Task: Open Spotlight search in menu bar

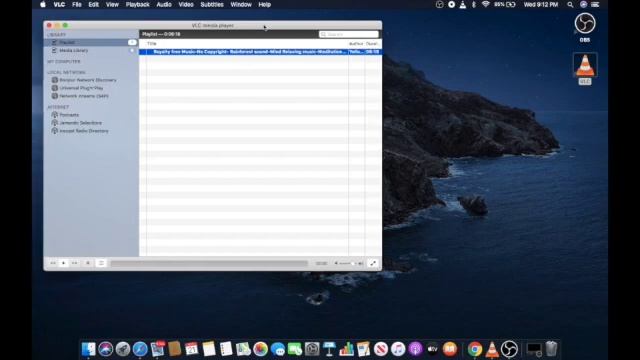Action: [570, 4]
